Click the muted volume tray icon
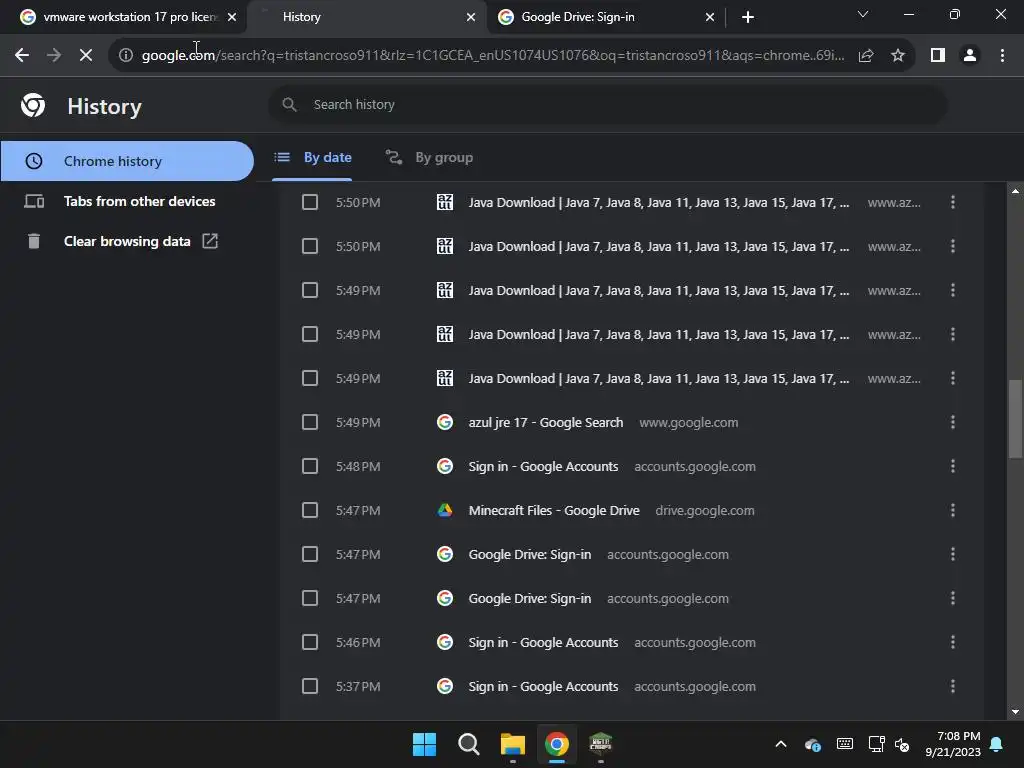 (x=902, y=744)
